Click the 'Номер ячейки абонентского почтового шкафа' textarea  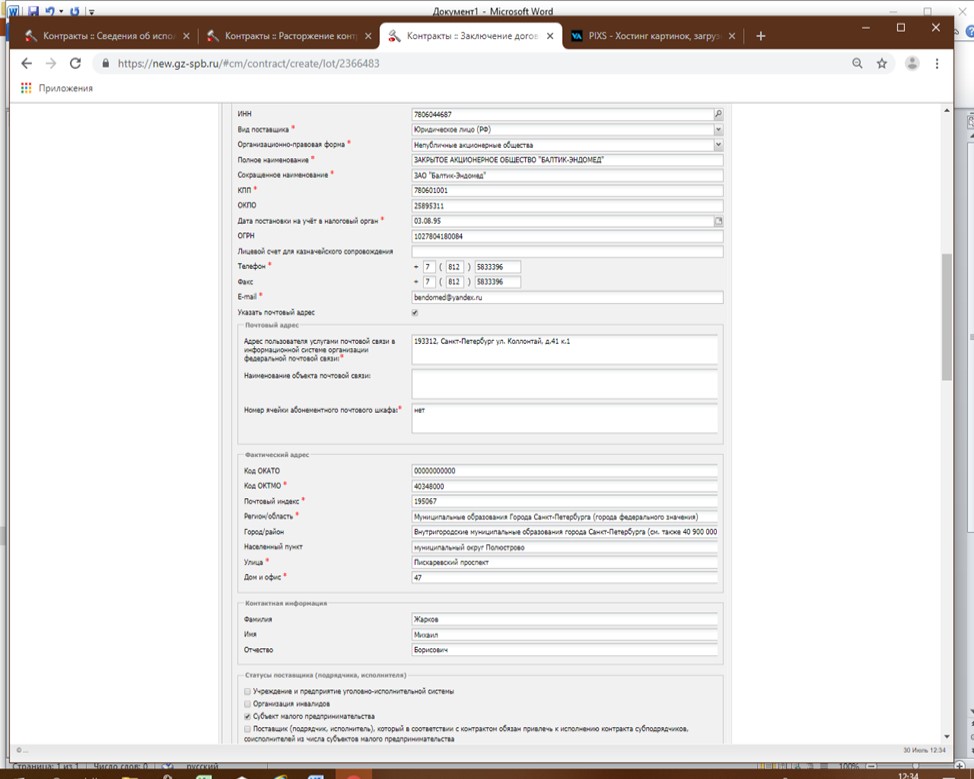pyautogui.click(x=565, y=419)
